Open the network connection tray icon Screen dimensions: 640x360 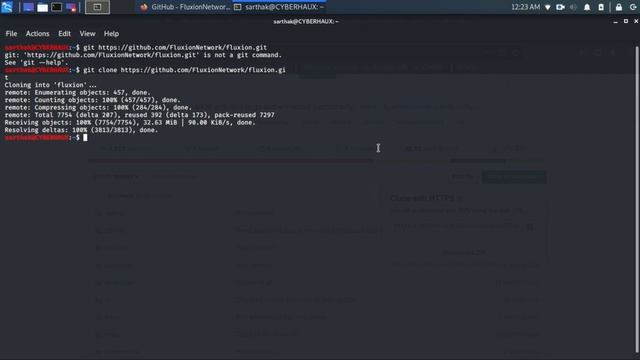click(548, 7)
